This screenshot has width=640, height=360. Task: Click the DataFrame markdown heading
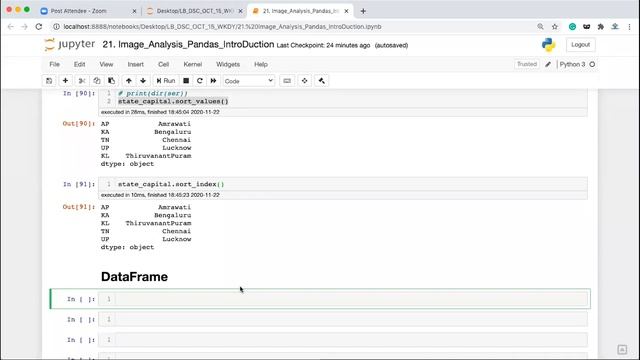pyautogui.click(x=134, y=277)
